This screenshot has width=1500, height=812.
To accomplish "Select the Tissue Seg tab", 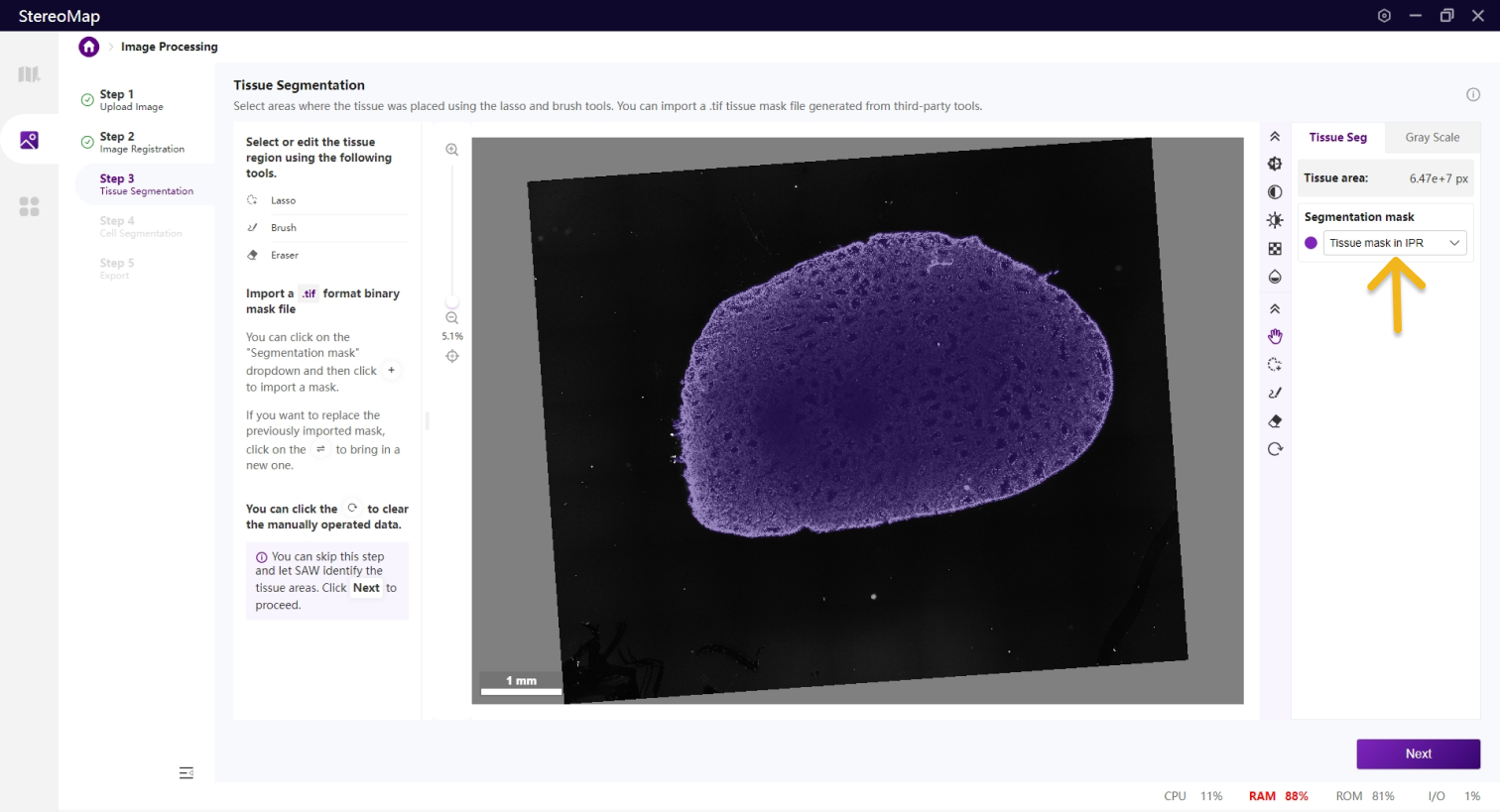I will click(1337, 138).
